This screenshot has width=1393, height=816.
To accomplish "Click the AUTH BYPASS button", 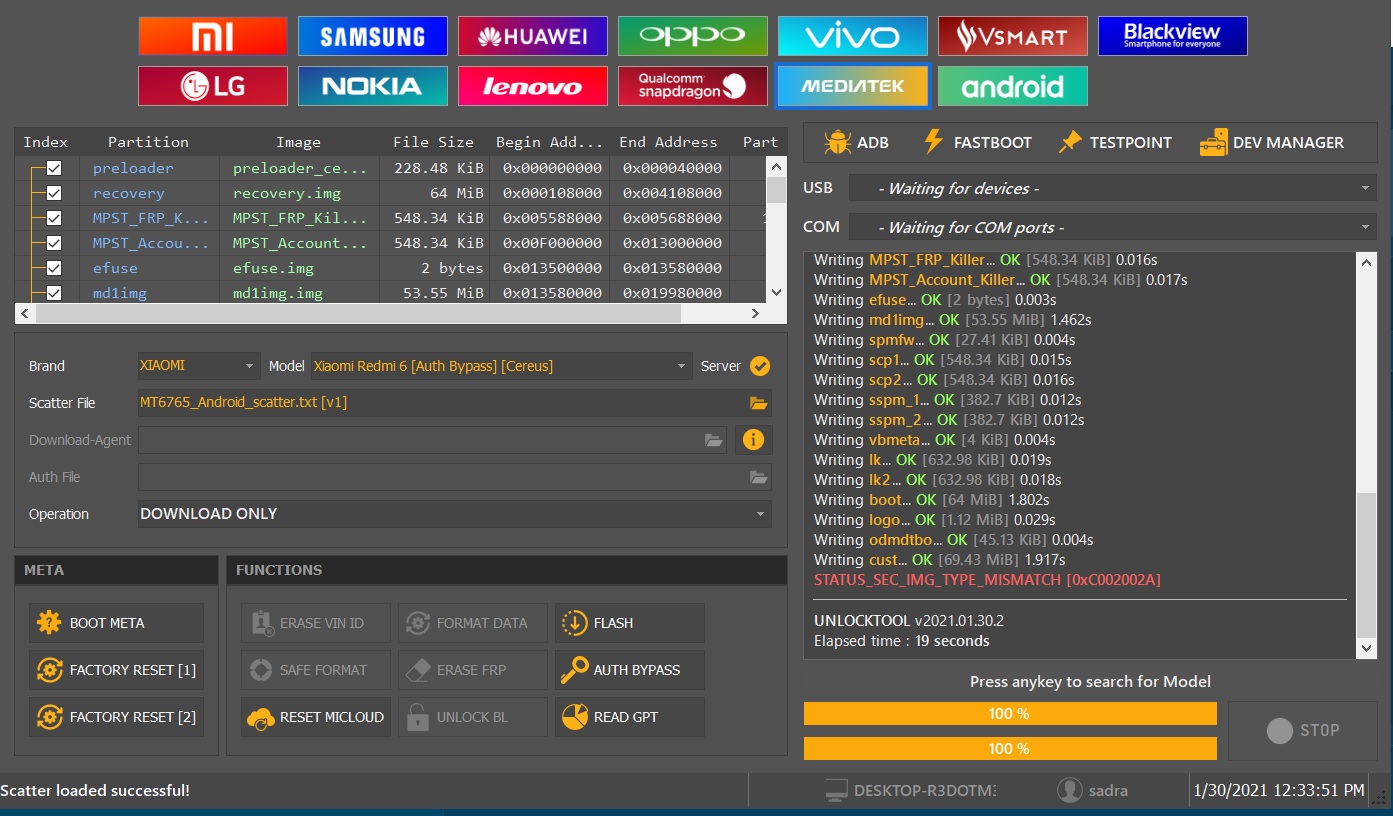I will (630, 670).
